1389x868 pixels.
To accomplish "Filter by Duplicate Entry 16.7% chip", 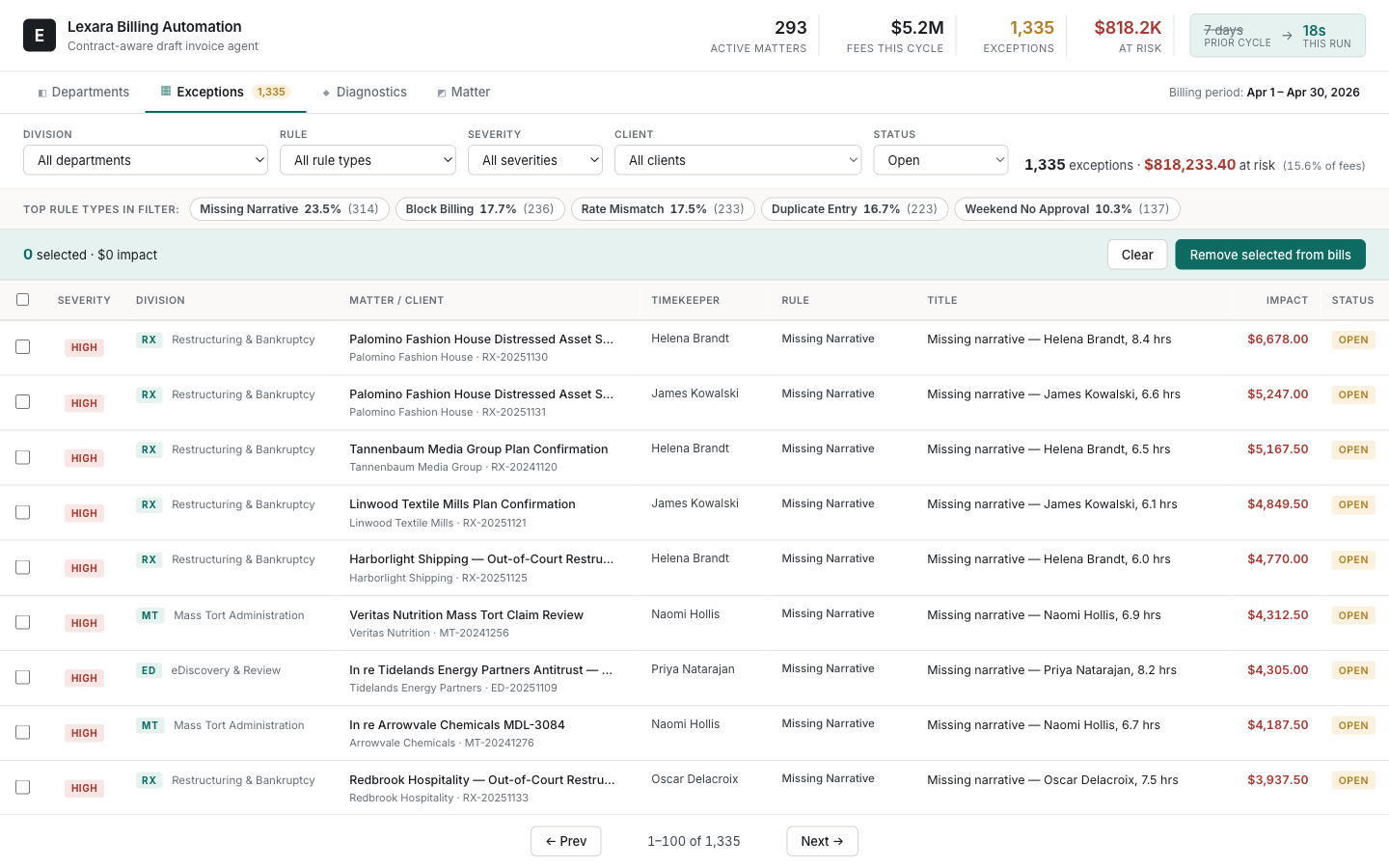I will (x=855, y=209).
